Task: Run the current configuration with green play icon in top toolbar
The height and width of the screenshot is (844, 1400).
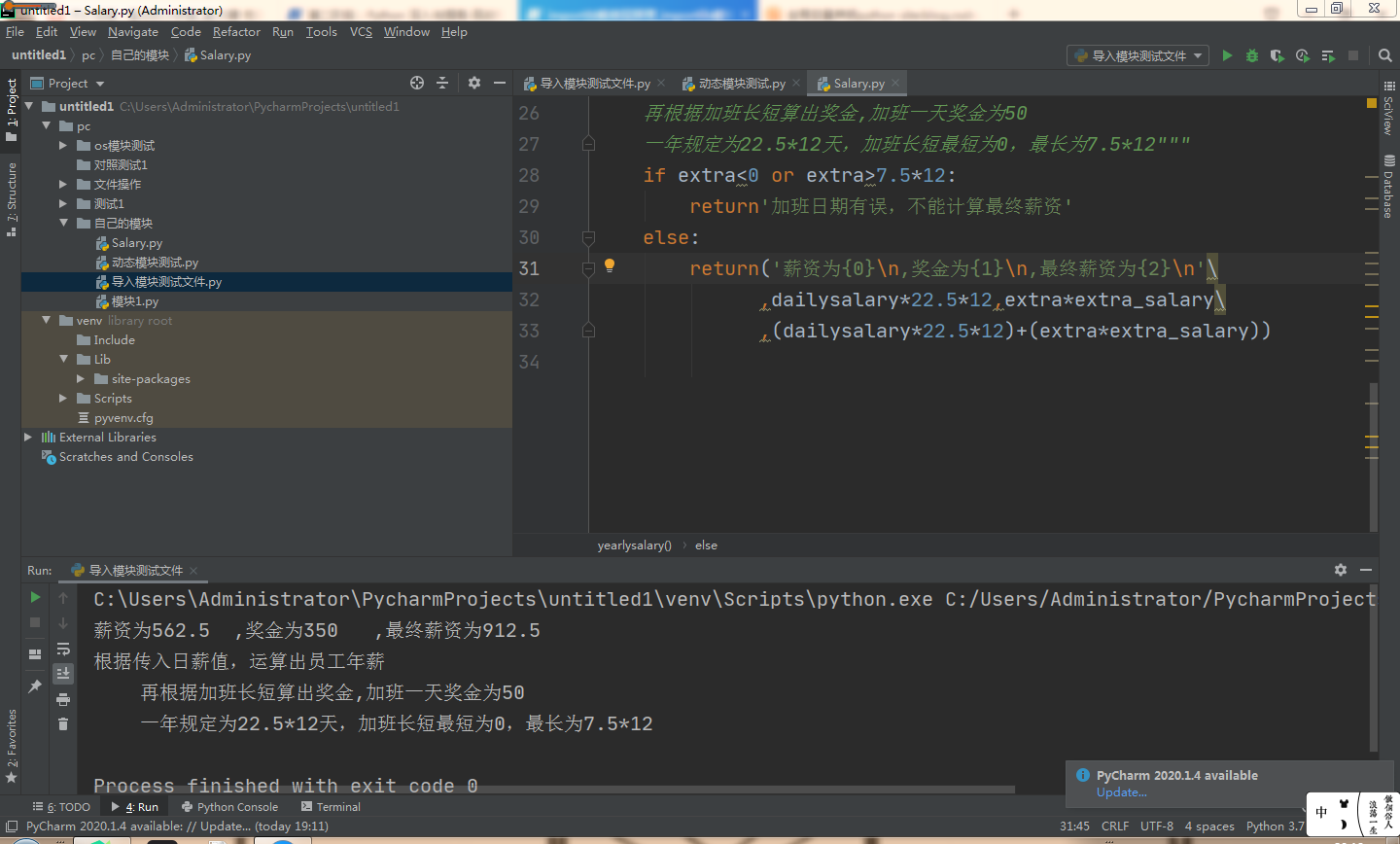Action: click(1227, 55)
